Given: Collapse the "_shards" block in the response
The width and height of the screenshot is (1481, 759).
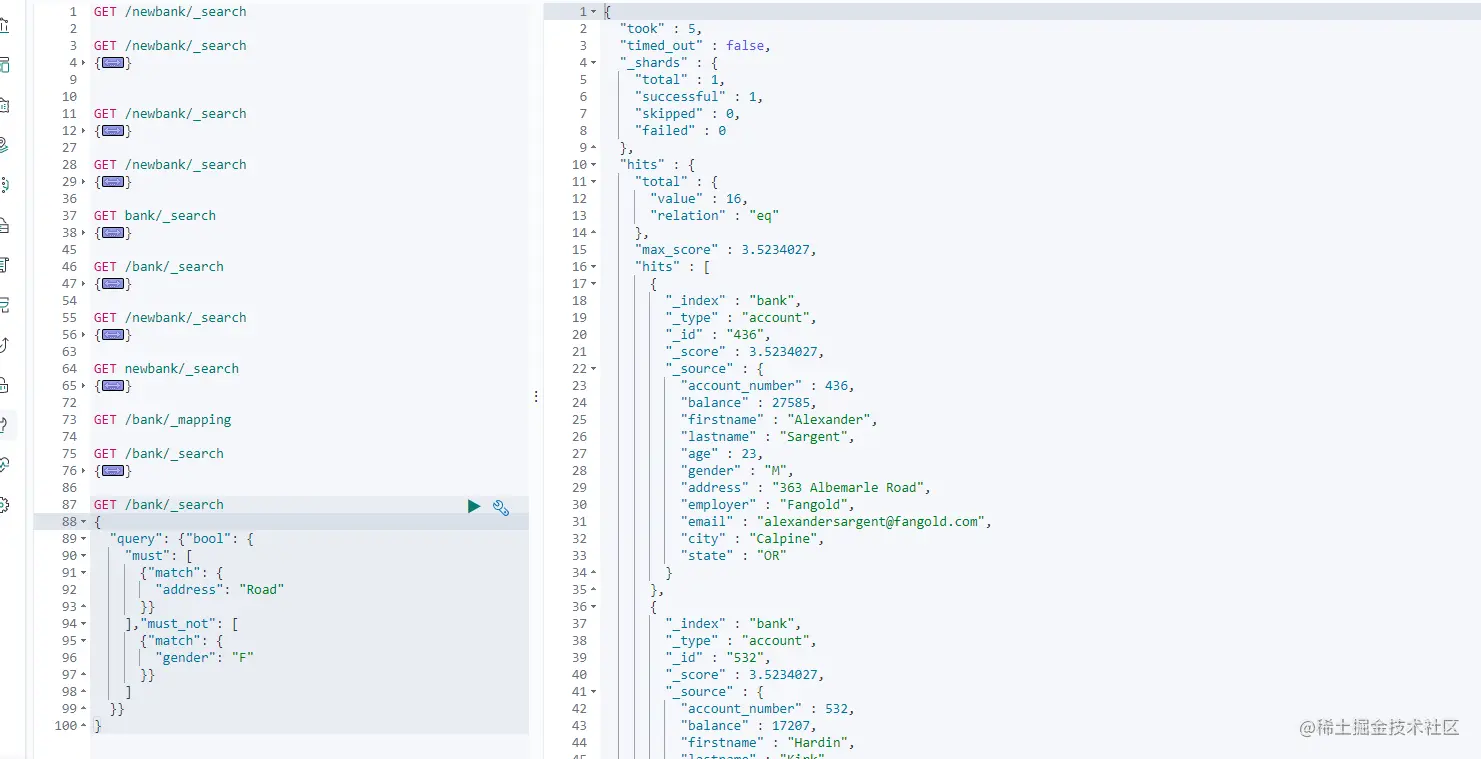Looking at the screenshot, I should pos(594,63).
